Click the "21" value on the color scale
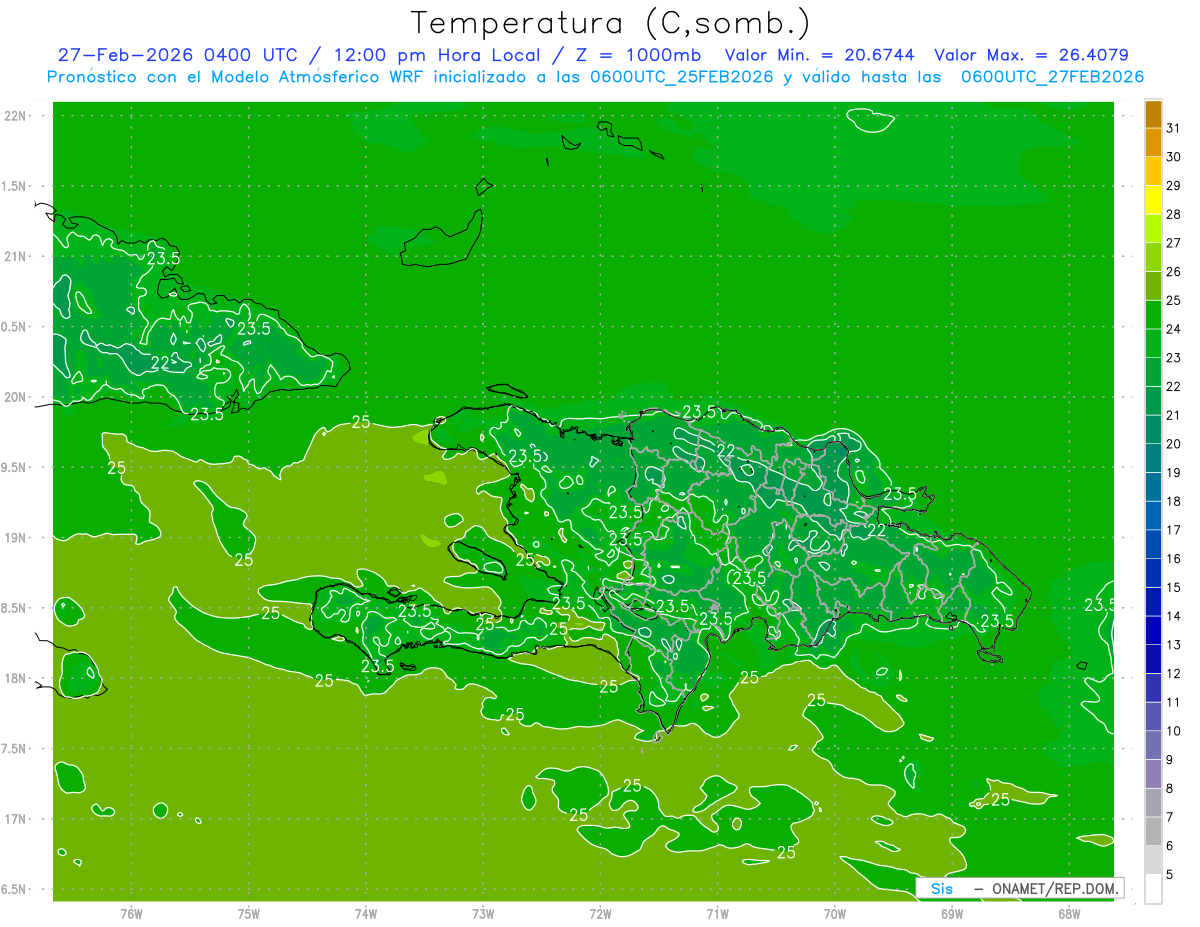 [x=1174, y=415]
